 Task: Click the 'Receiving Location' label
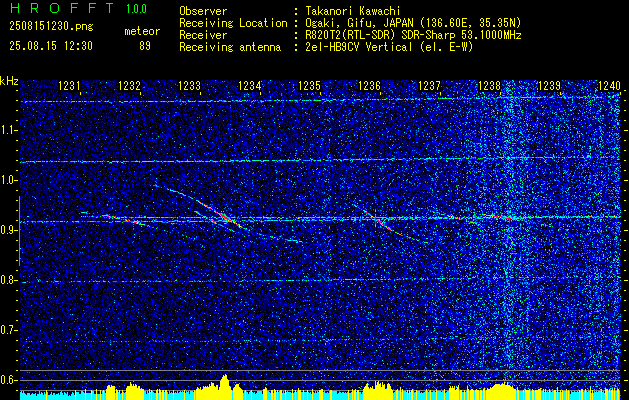pyautogui.click(x=233, y=23)
